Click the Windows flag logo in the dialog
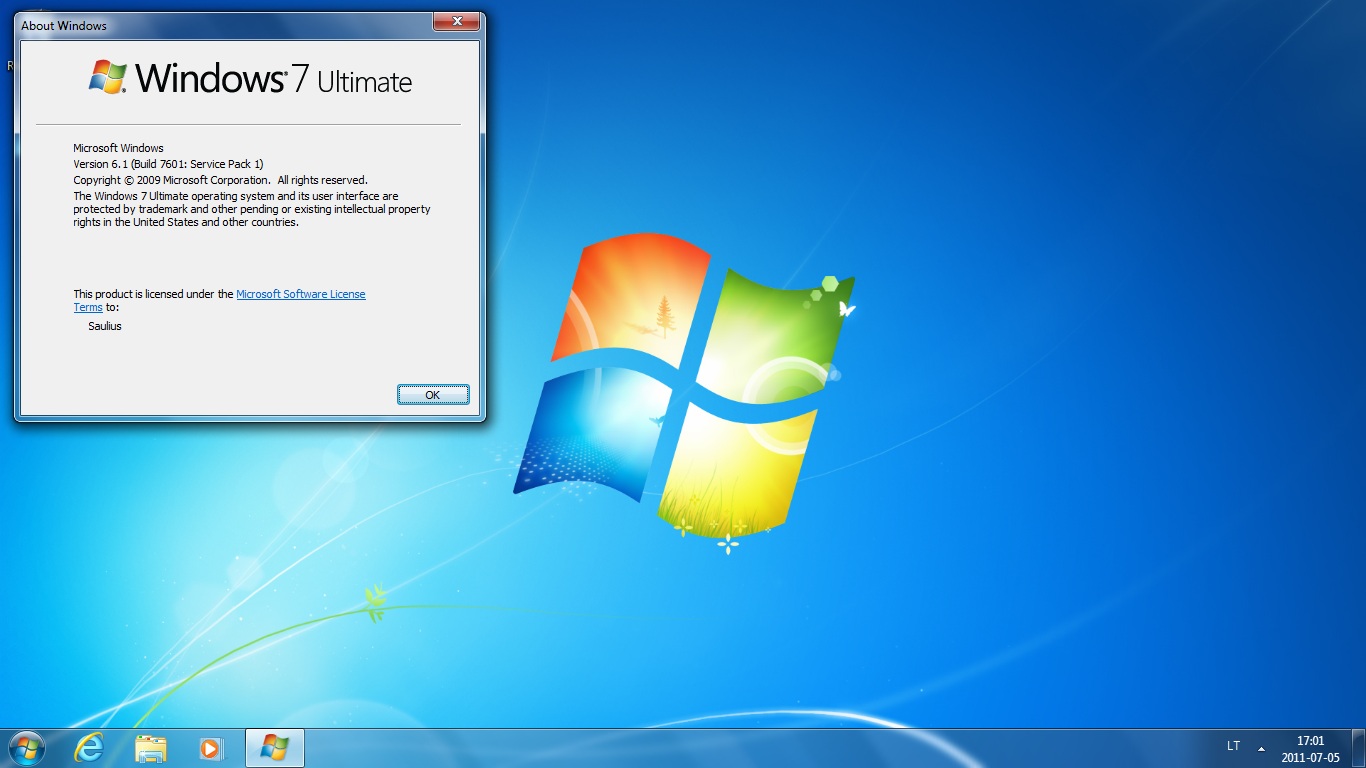 [x=108, y=77]
